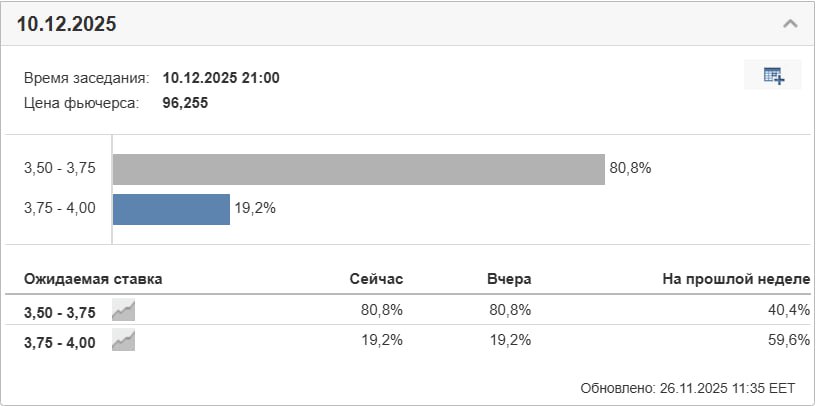Open chart icon for 3,75 - 4,00 row
Screen dimensions: 817x406
coord(124,342)
